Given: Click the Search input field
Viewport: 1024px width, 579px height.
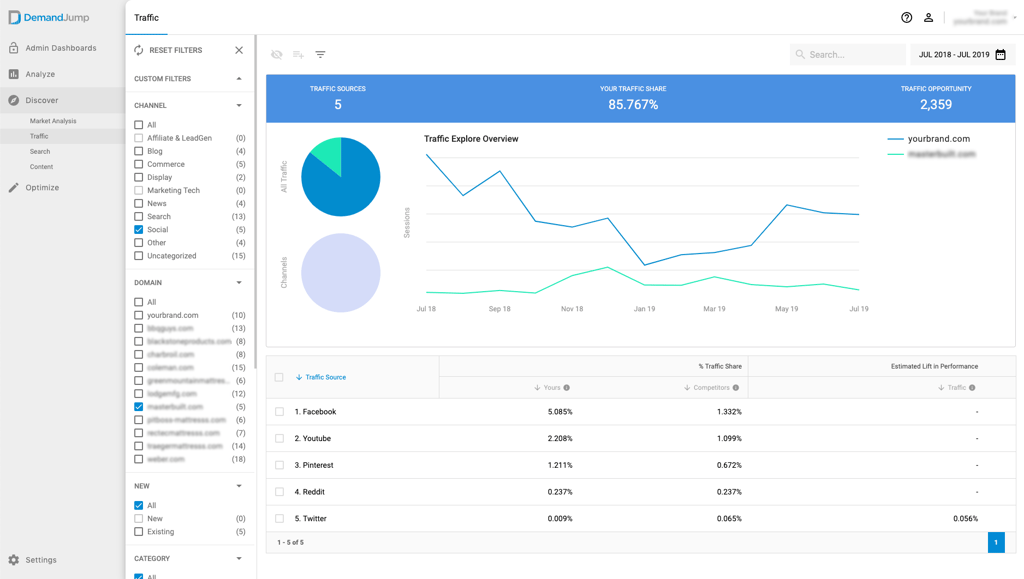Looking at the screenshot, I should click(848, 55).
